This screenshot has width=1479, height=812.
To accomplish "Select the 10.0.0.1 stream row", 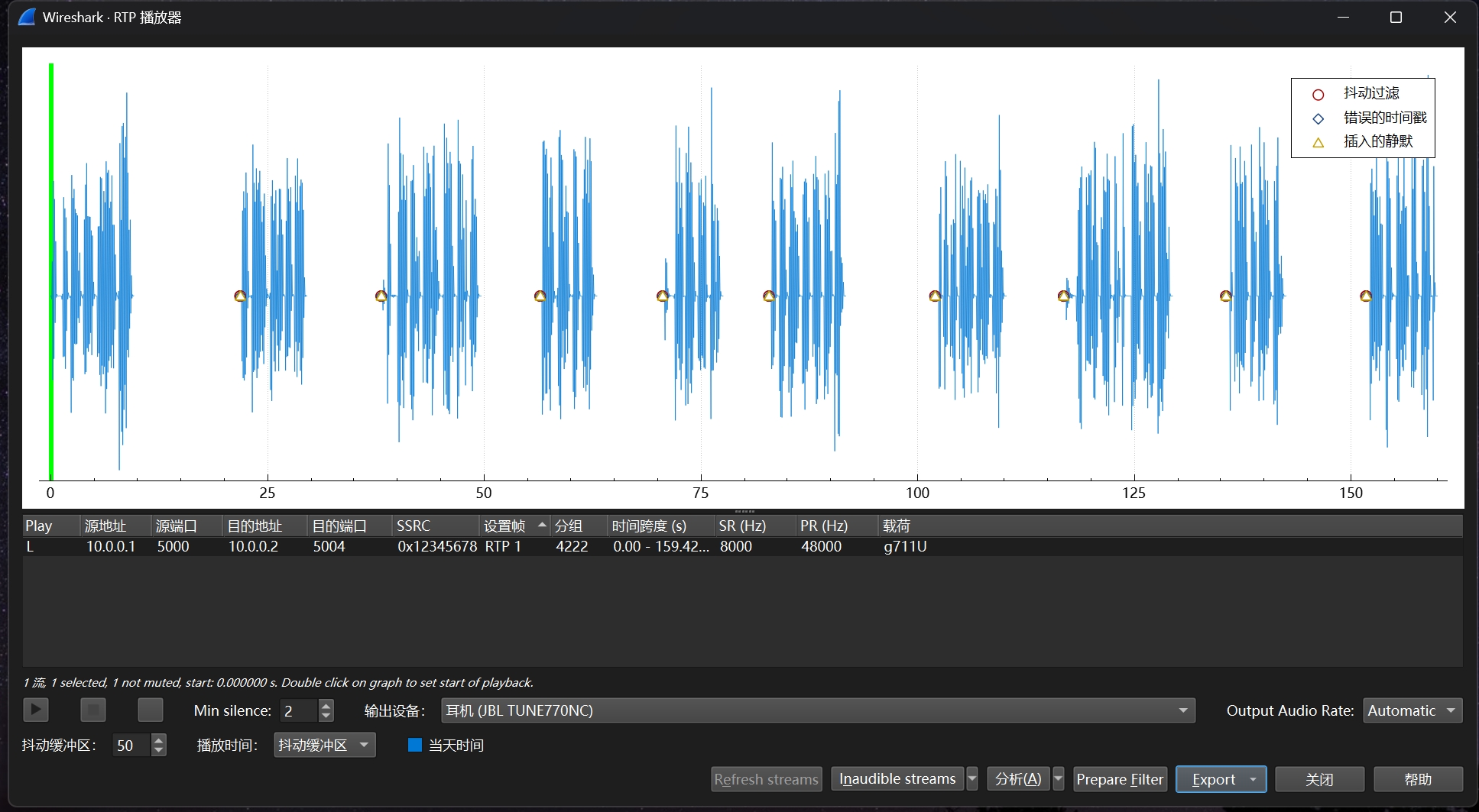I will point(111,546).
